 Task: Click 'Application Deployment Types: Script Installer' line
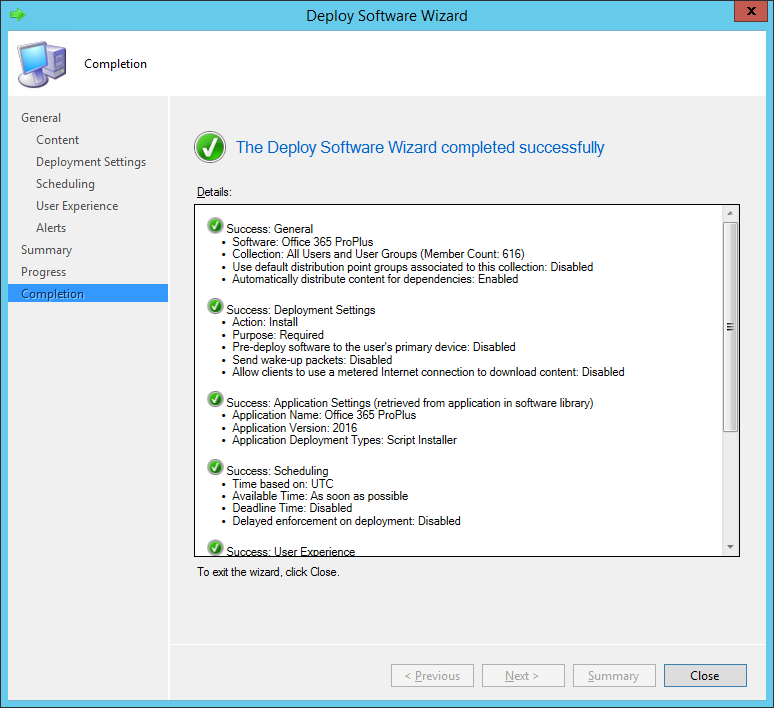click(x=345, y=440)
